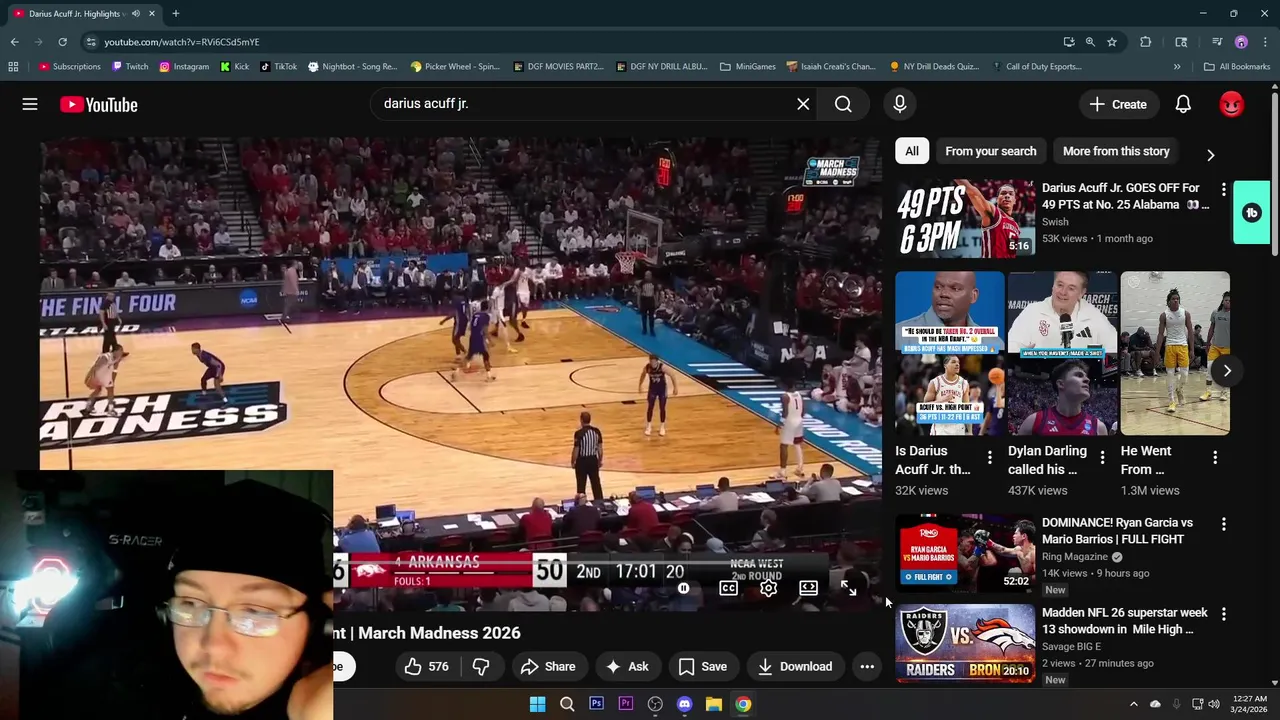Open more actions beside the Download button

(x=867, y=667)
